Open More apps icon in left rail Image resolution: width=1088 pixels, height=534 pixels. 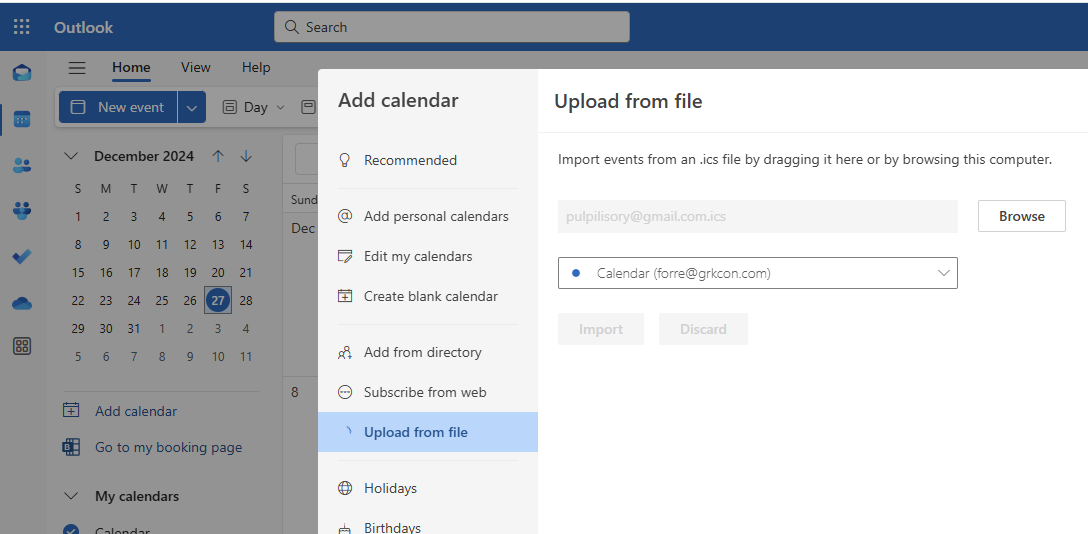pyautogui.click(x=22, y=346)
